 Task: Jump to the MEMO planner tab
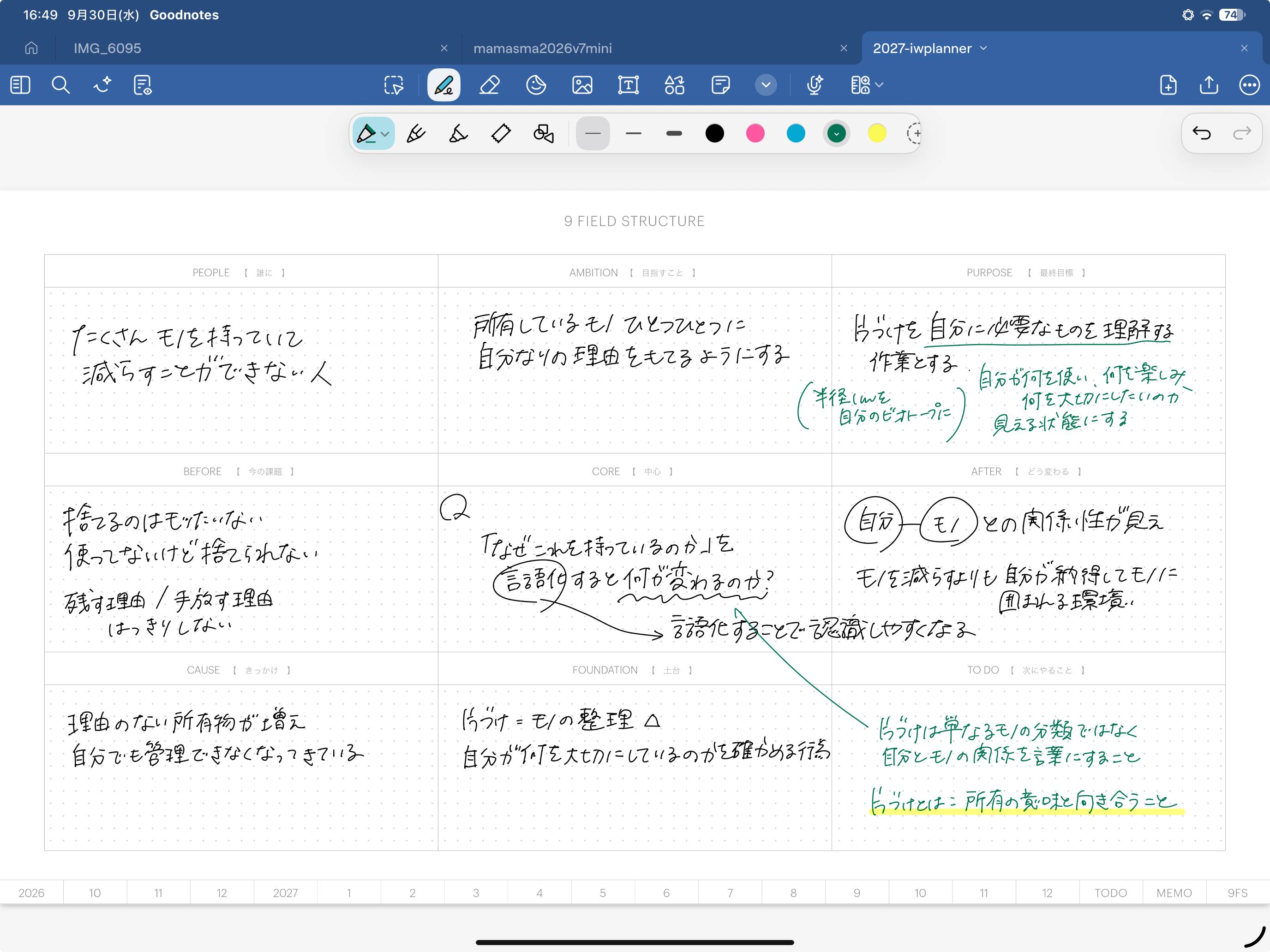pos(1174,893)
